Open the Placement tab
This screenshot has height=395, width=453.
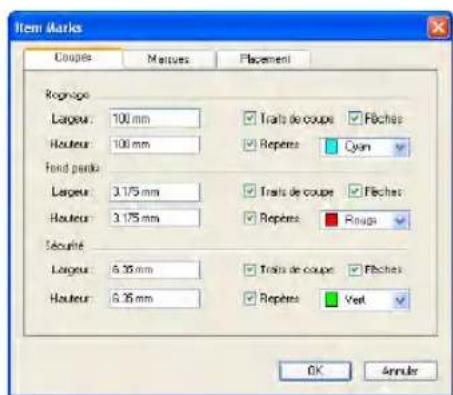click(264, 60)
